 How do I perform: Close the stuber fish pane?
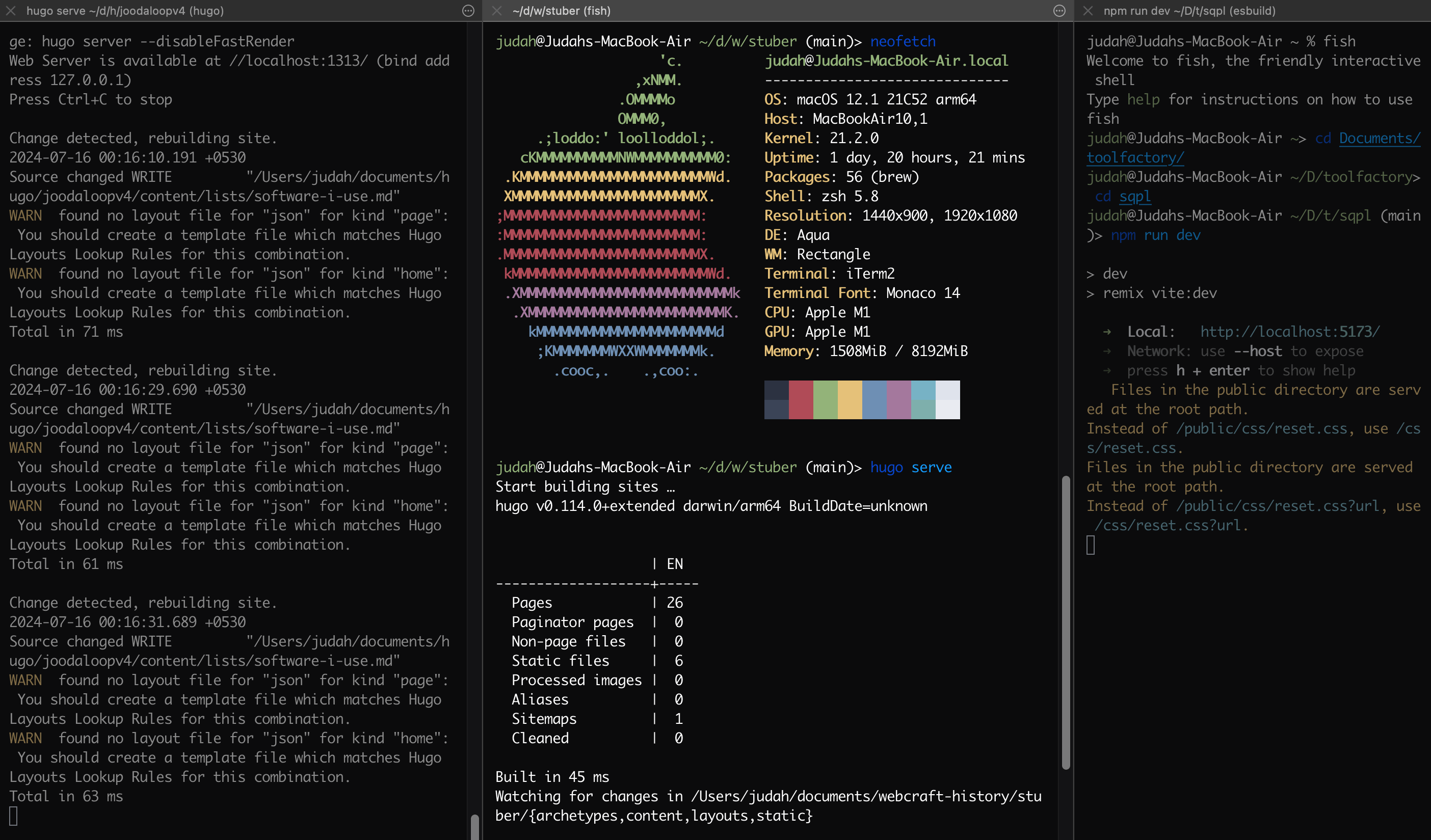coord(496,11)
